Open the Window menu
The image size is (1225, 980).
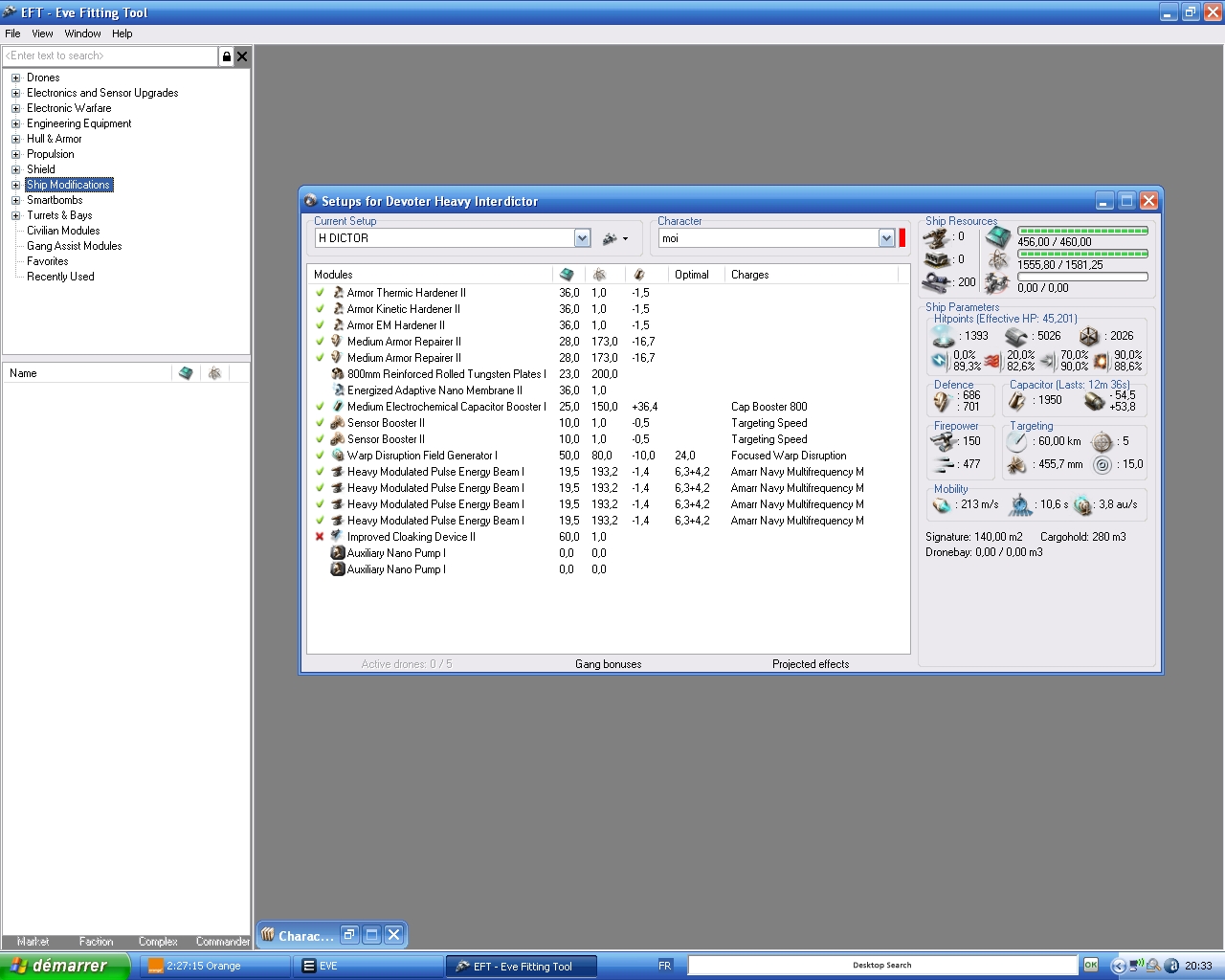[x=82, y=33]
